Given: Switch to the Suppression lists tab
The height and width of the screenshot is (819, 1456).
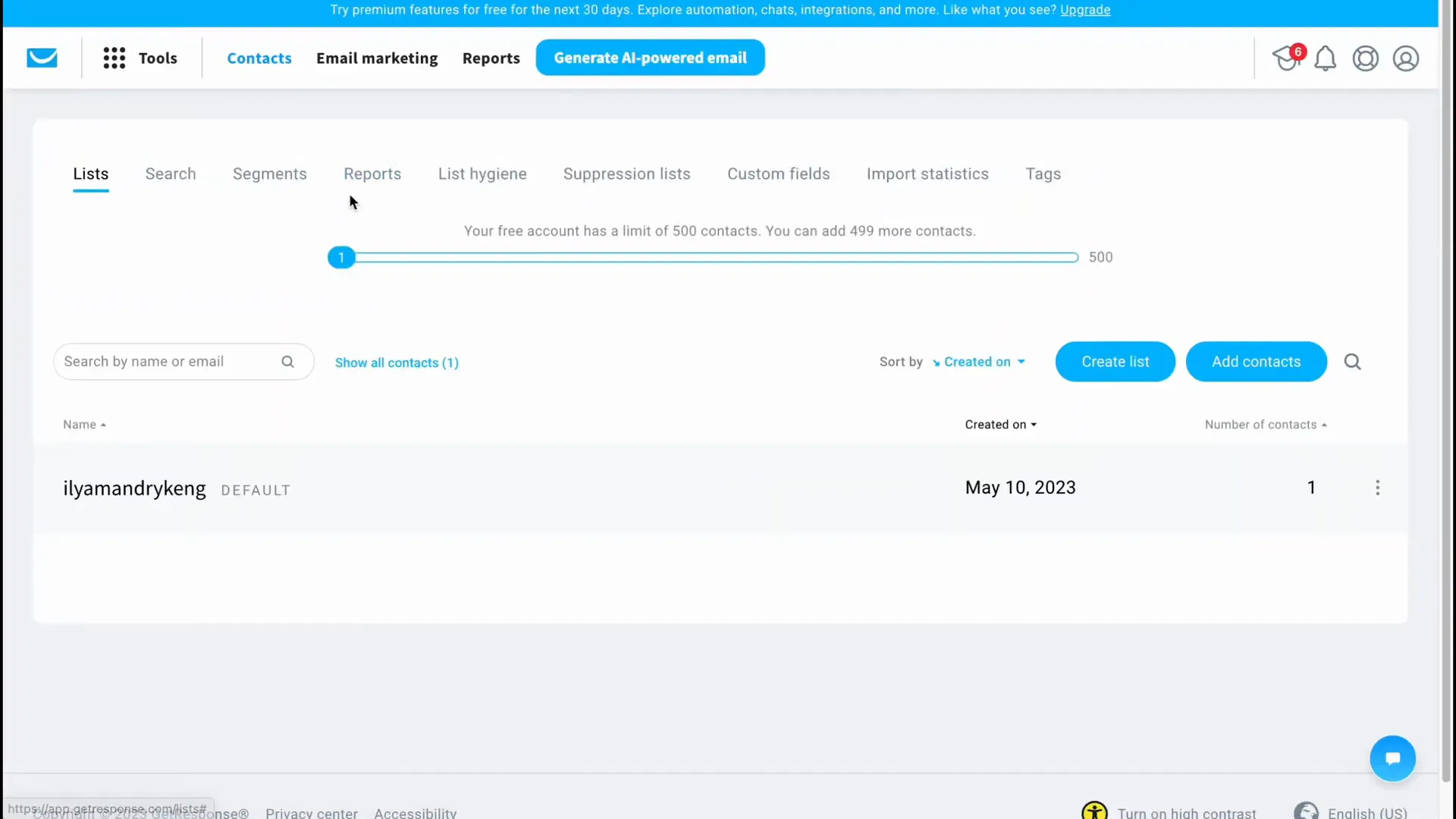Looking at the screenshot, I should [626, 174].
